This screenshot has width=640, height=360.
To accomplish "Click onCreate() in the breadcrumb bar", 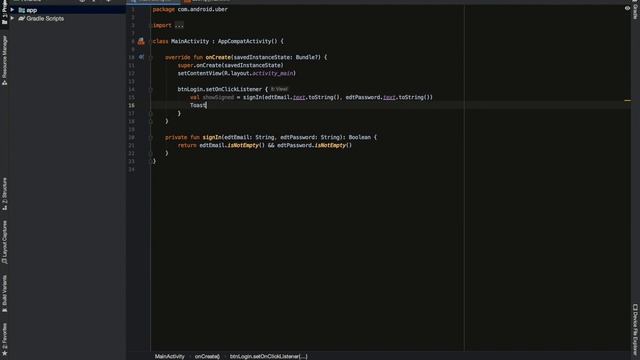I will (207, 356).
